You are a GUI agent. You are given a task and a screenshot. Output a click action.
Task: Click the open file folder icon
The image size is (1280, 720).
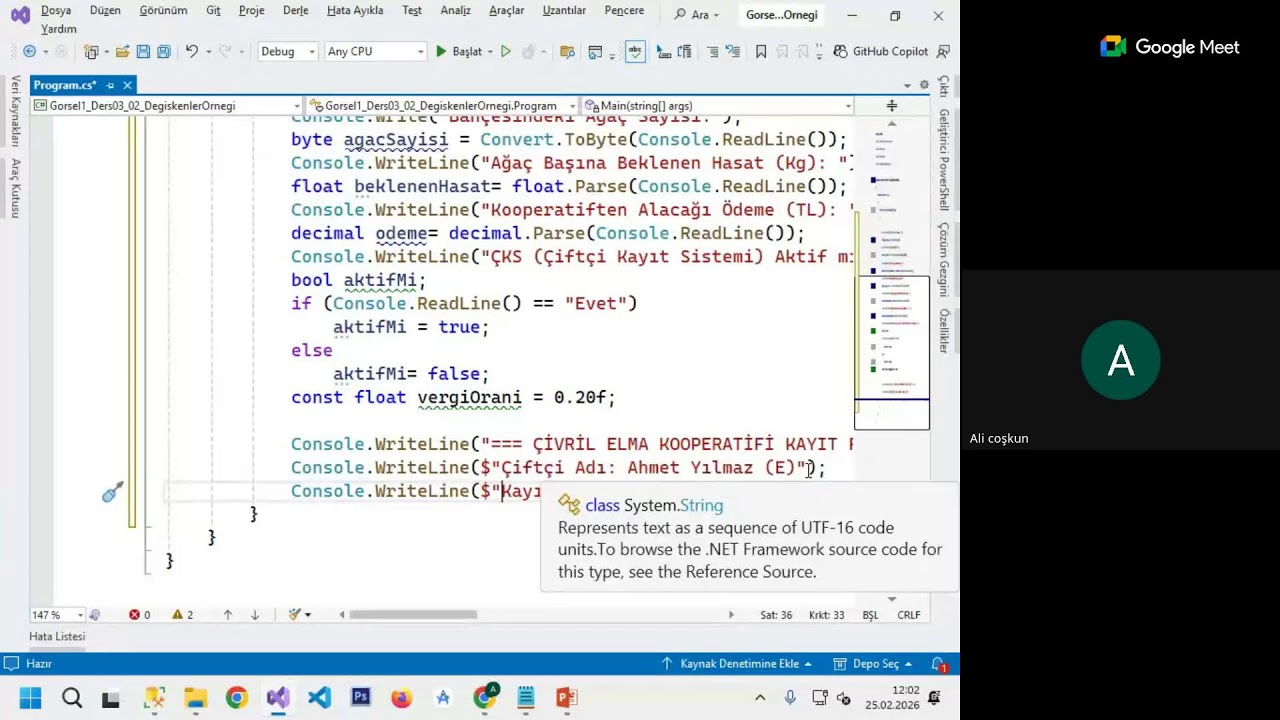point(122,51)
